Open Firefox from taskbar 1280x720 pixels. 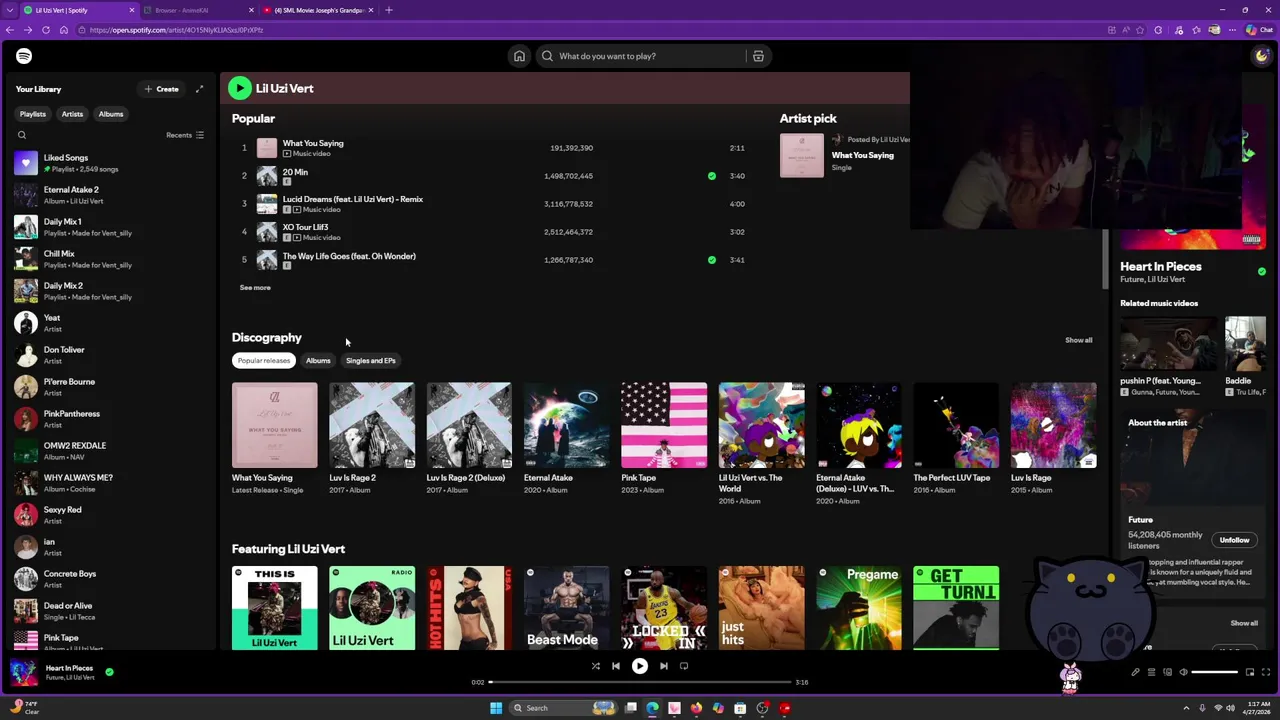pos(696,708)
